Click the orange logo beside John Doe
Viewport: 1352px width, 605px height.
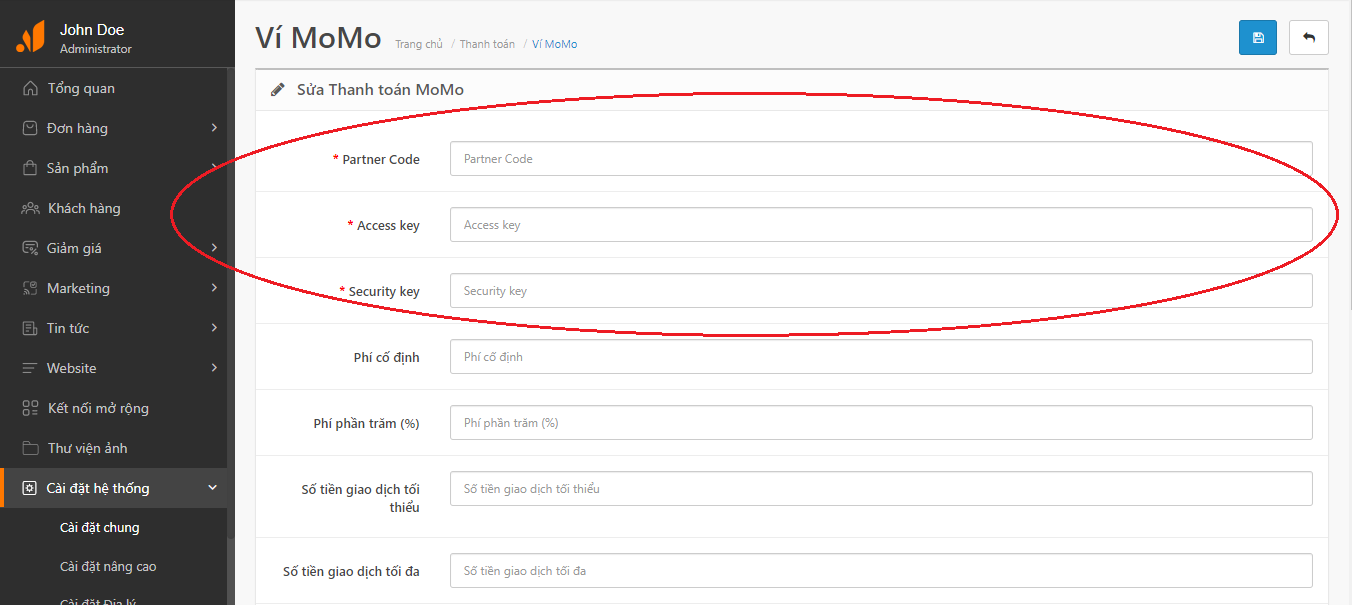[x=31, y=38]
